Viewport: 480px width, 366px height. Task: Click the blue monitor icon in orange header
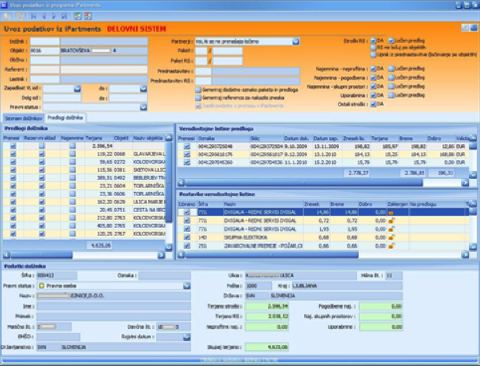[474, 28]
